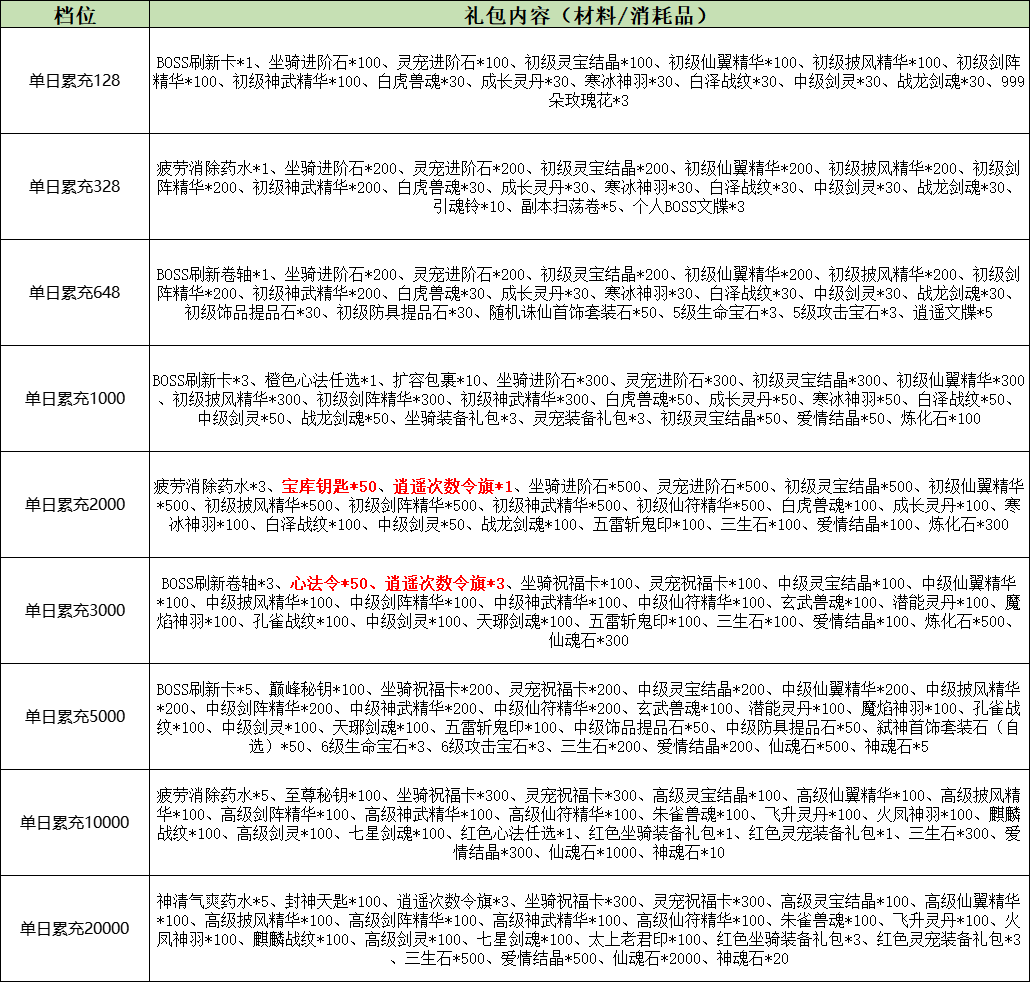Select the 单日累充328 tier cell
This screenshot has width=1030, height=982.
(75, 187)
